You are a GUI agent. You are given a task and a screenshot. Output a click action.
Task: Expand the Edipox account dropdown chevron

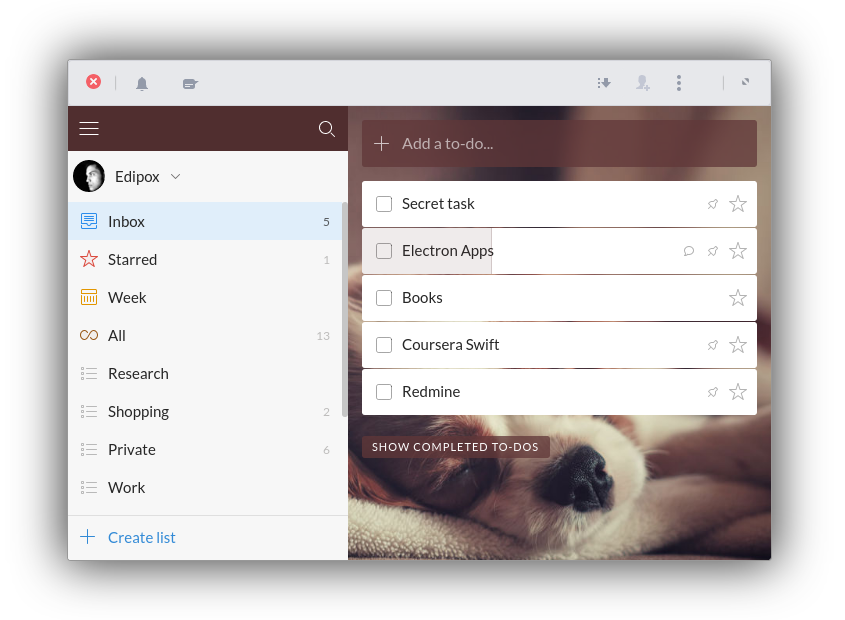(x=176, y=176)
